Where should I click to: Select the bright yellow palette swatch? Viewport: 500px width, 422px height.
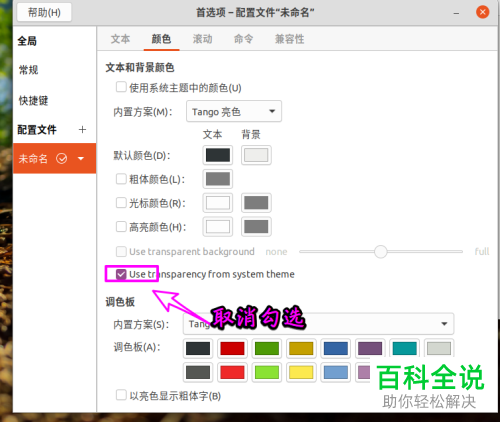(301, 372)
